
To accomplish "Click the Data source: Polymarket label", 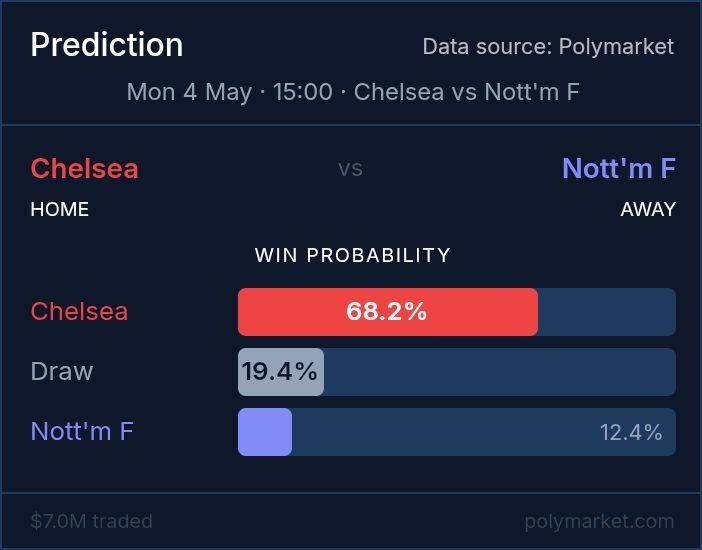I will 548,47.
